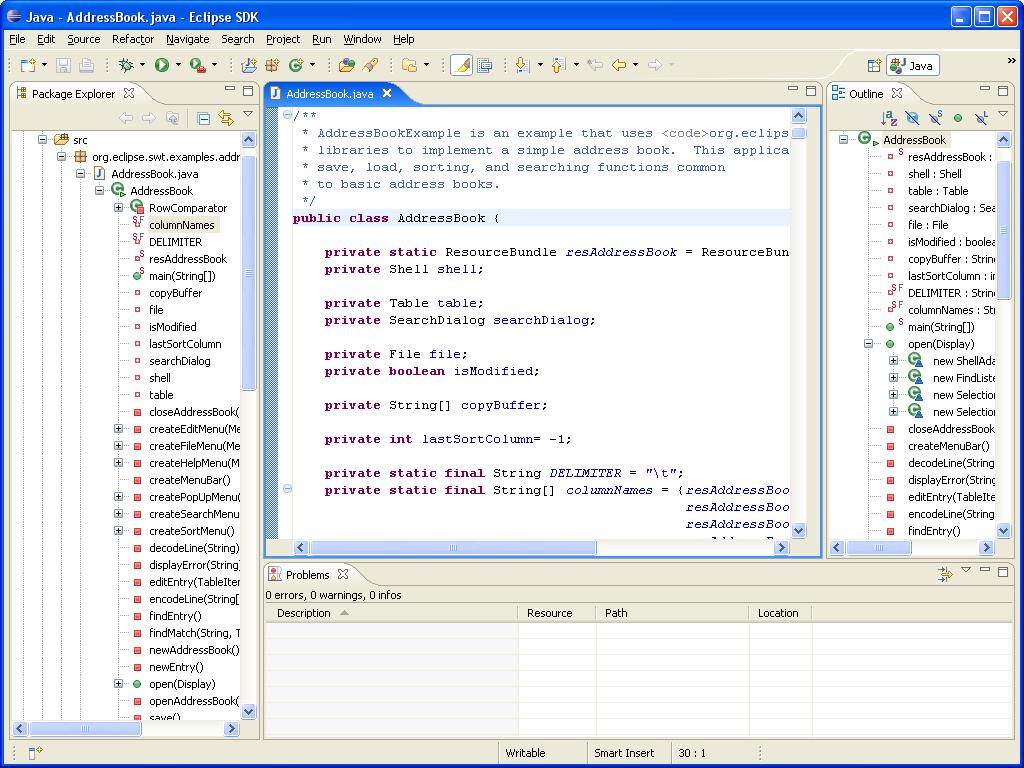Open the dropdown arrow next to the Run icon
The image size is (1024, 768).
click(178, 65)
